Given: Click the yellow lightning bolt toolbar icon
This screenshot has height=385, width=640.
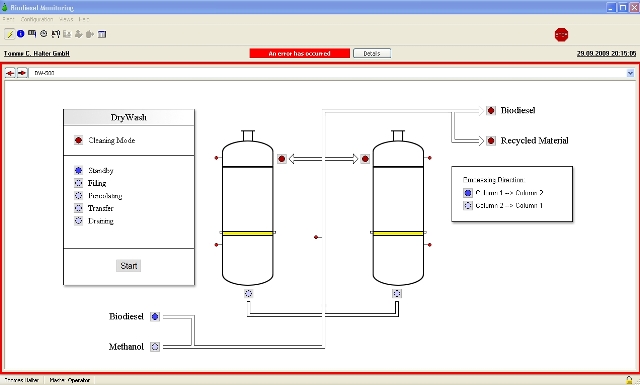Looking at the screenshot, I should pos(10,34).
